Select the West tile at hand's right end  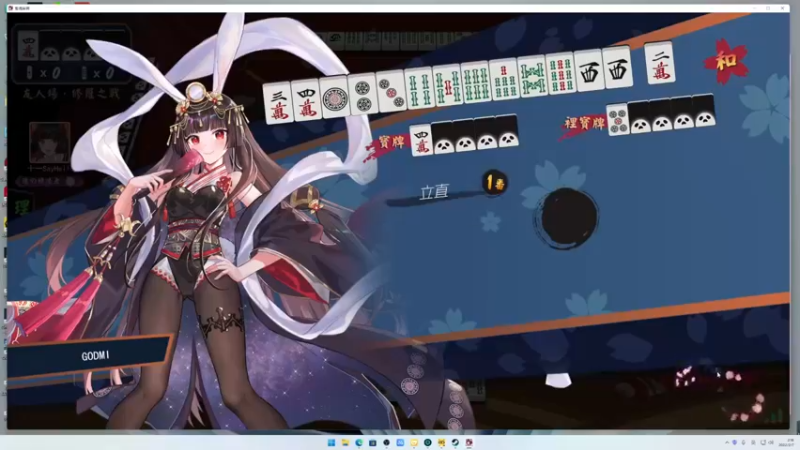point(617,66)
